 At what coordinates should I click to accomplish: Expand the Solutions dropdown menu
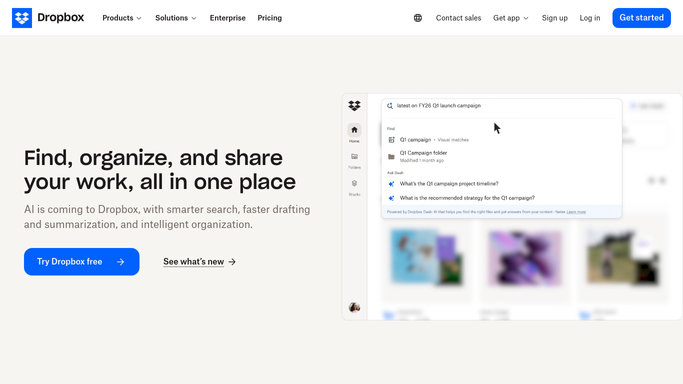176,18
